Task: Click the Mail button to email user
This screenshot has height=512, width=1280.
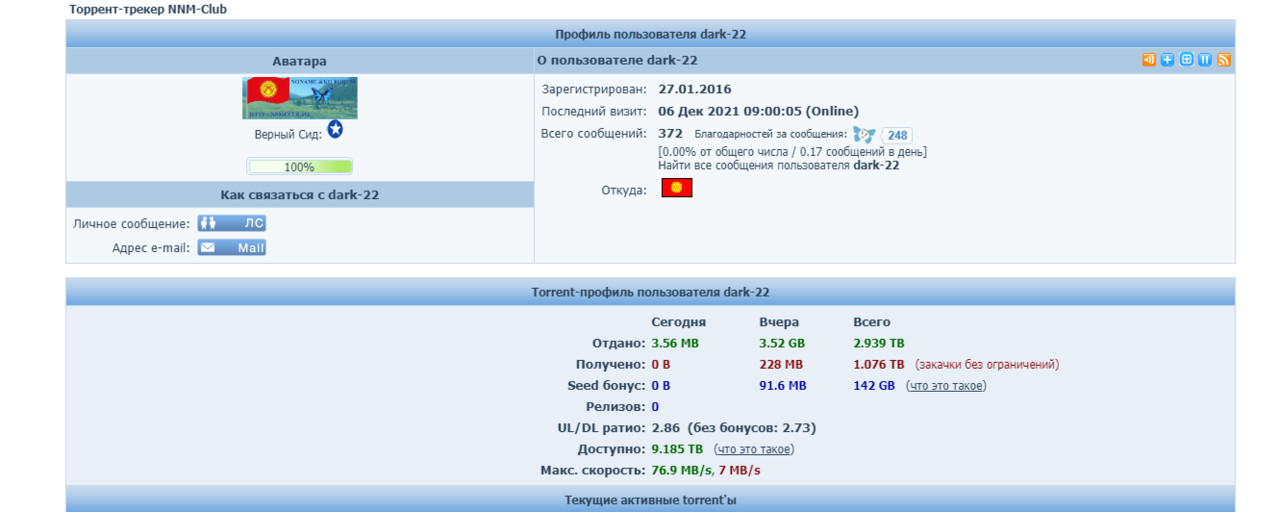Action: pos(231,248)
